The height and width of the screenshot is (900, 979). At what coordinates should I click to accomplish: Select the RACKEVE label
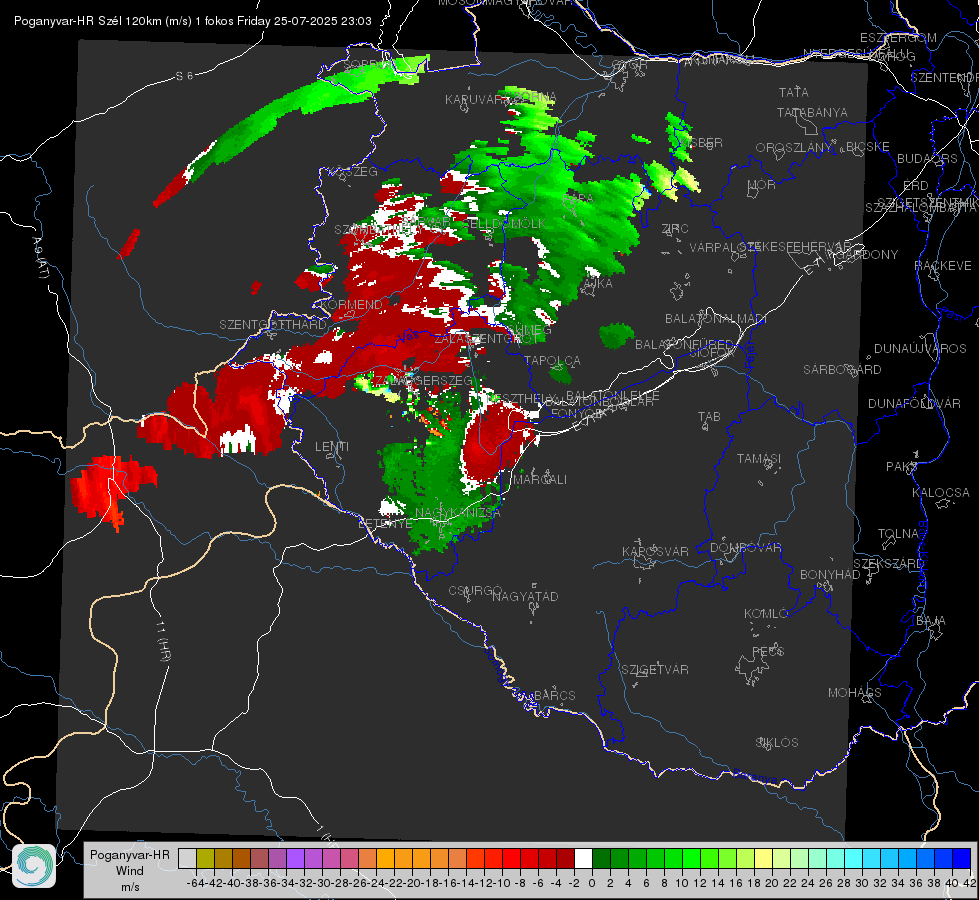[x=943, y=266]
